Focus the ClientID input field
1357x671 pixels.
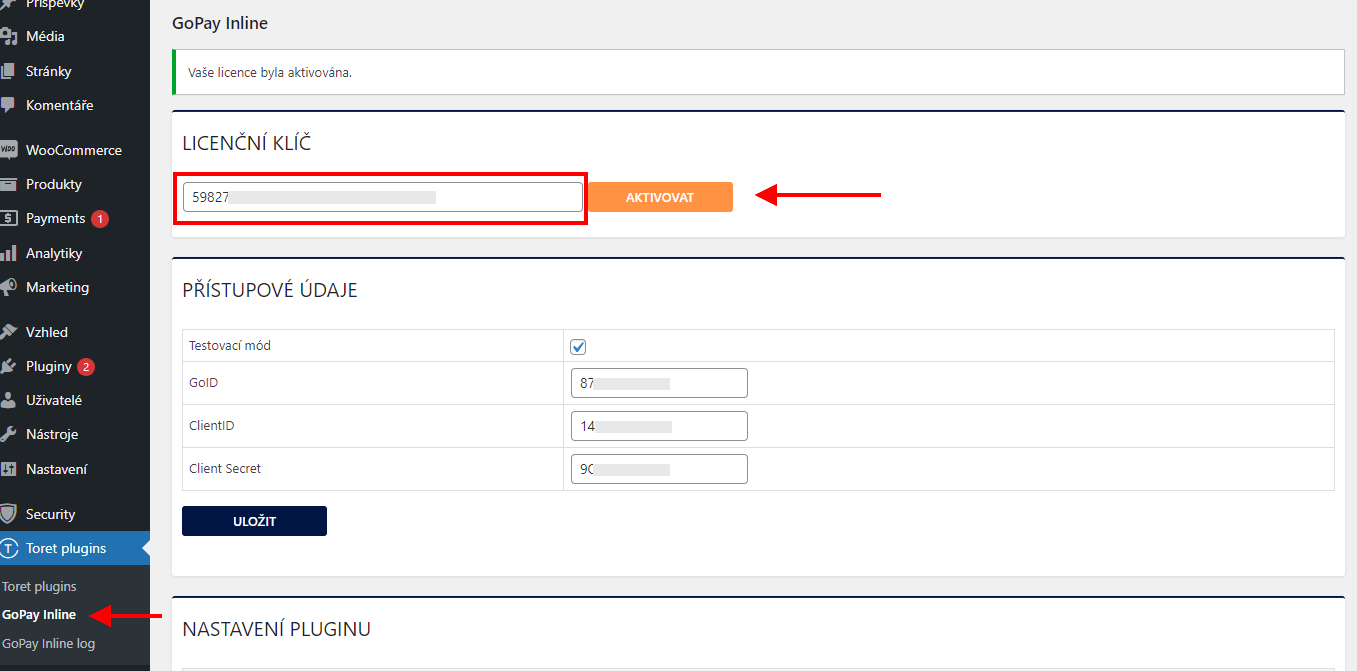pyautogui.click(x=658, y=426)
